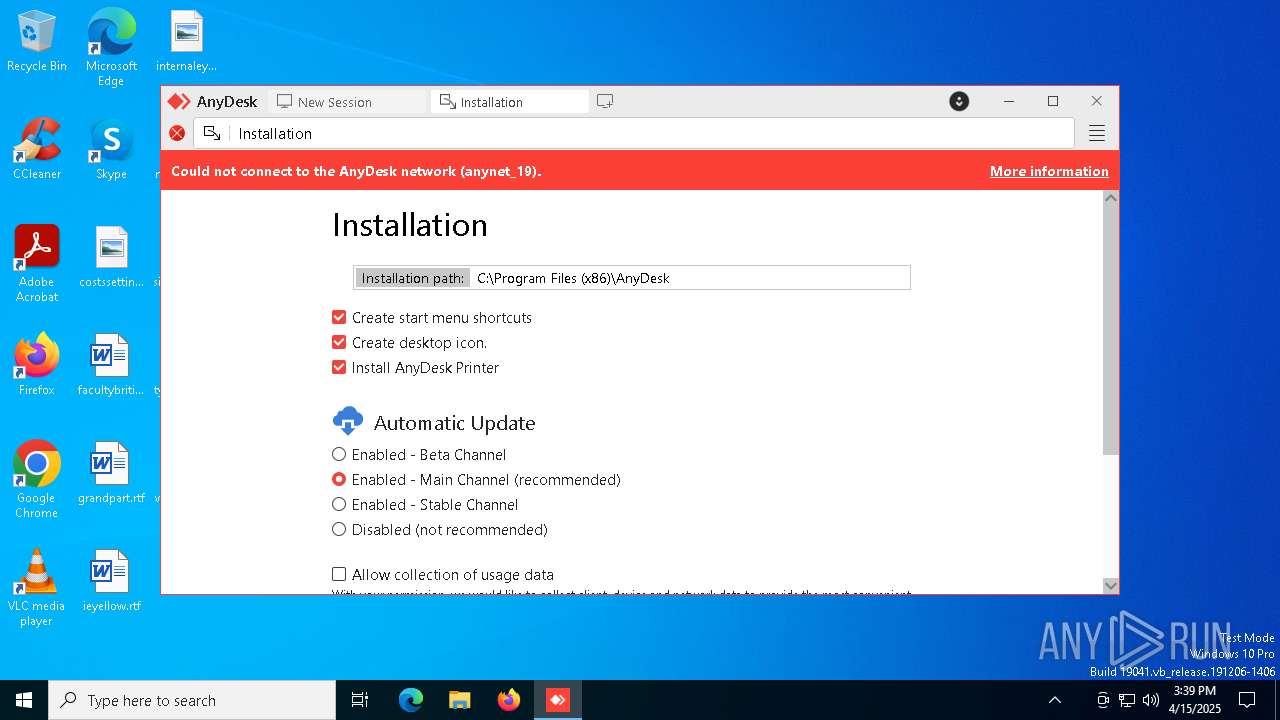Open the notification center icon
Image resolution: width=1280 pixels, height=720 pixels.
tap(1247, 700)
